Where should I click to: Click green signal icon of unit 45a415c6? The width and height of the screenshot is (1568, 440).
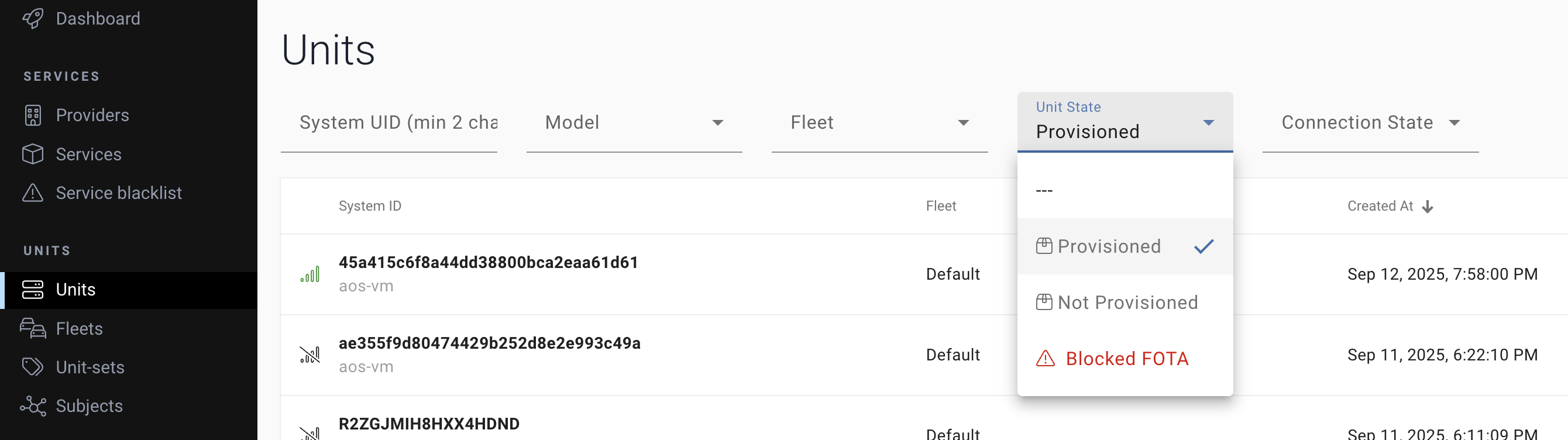(x=310, y=274)
